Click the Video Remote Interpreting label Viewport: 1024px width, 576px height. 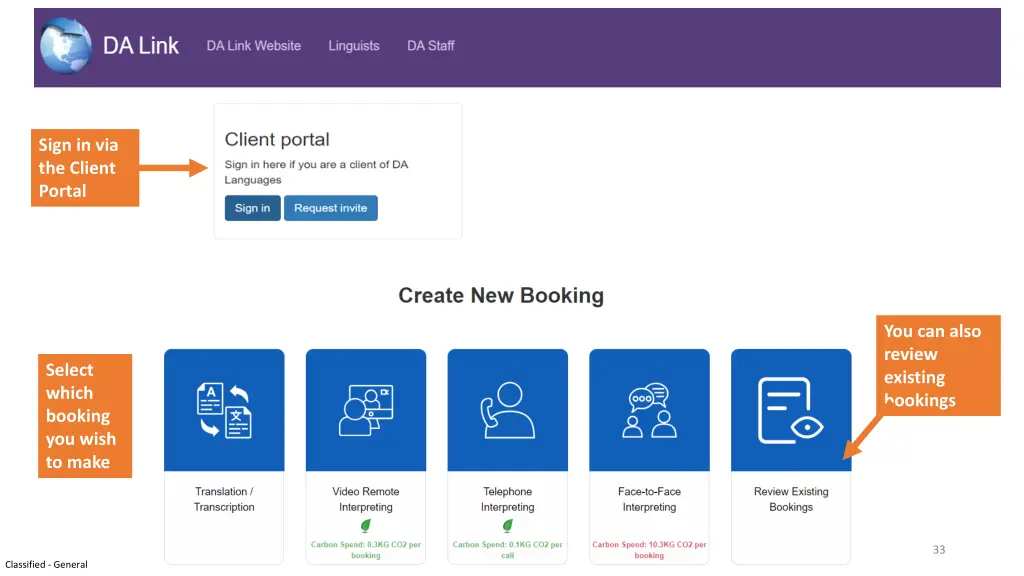pos(366,499)
